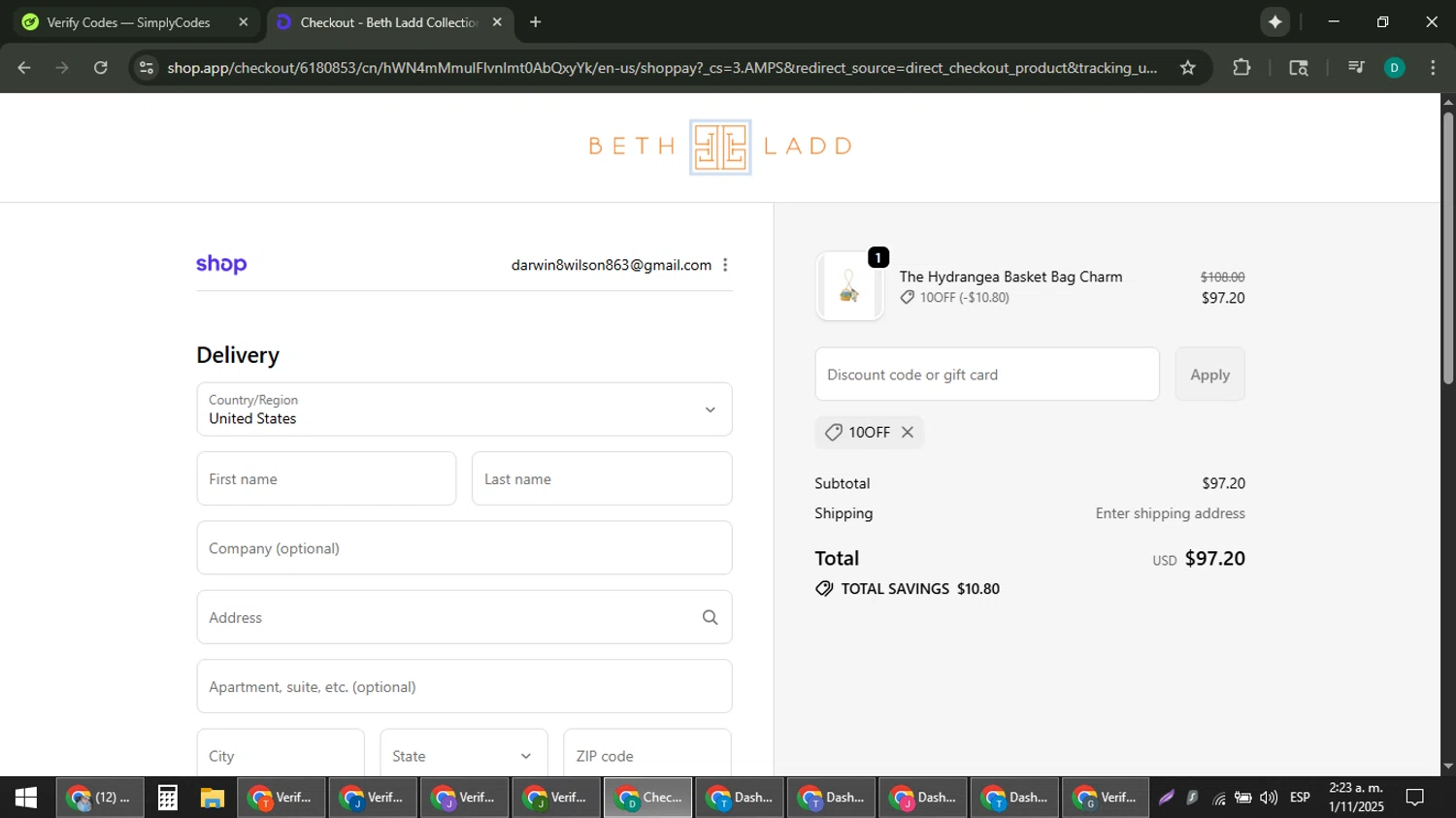Close the Checkout Beth Ladd tab
1456x818 pixels.
(x=497, y=21)
